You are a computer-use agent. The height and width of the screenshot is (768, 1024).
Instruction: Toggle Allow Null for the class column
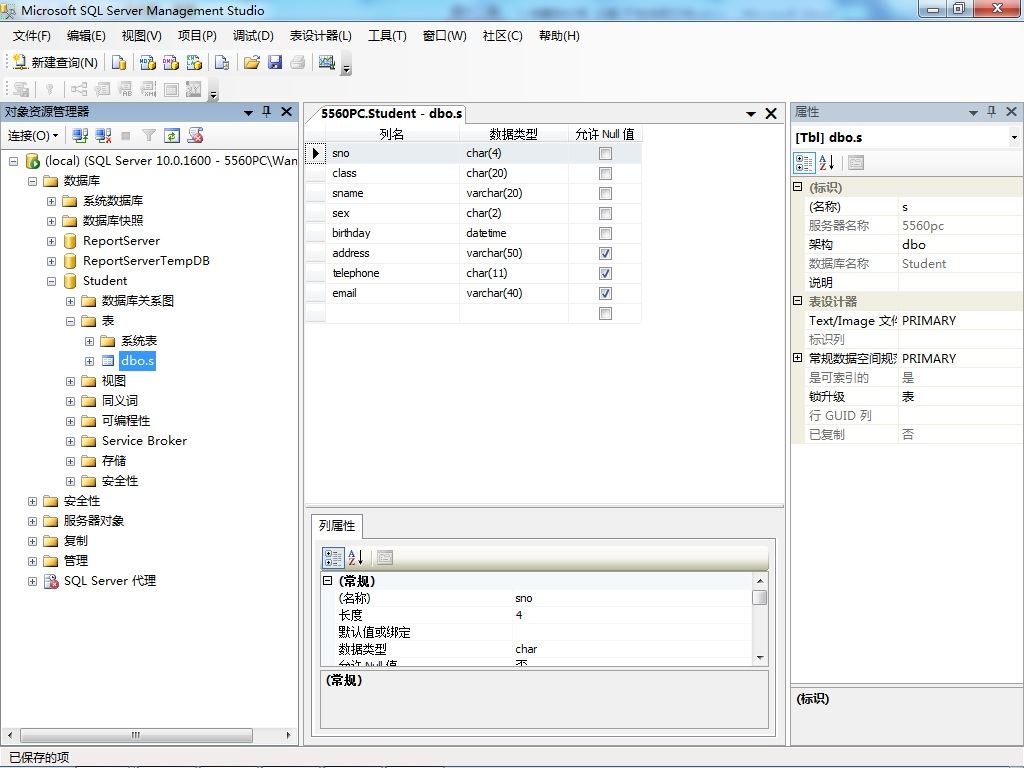coord(605,173)
